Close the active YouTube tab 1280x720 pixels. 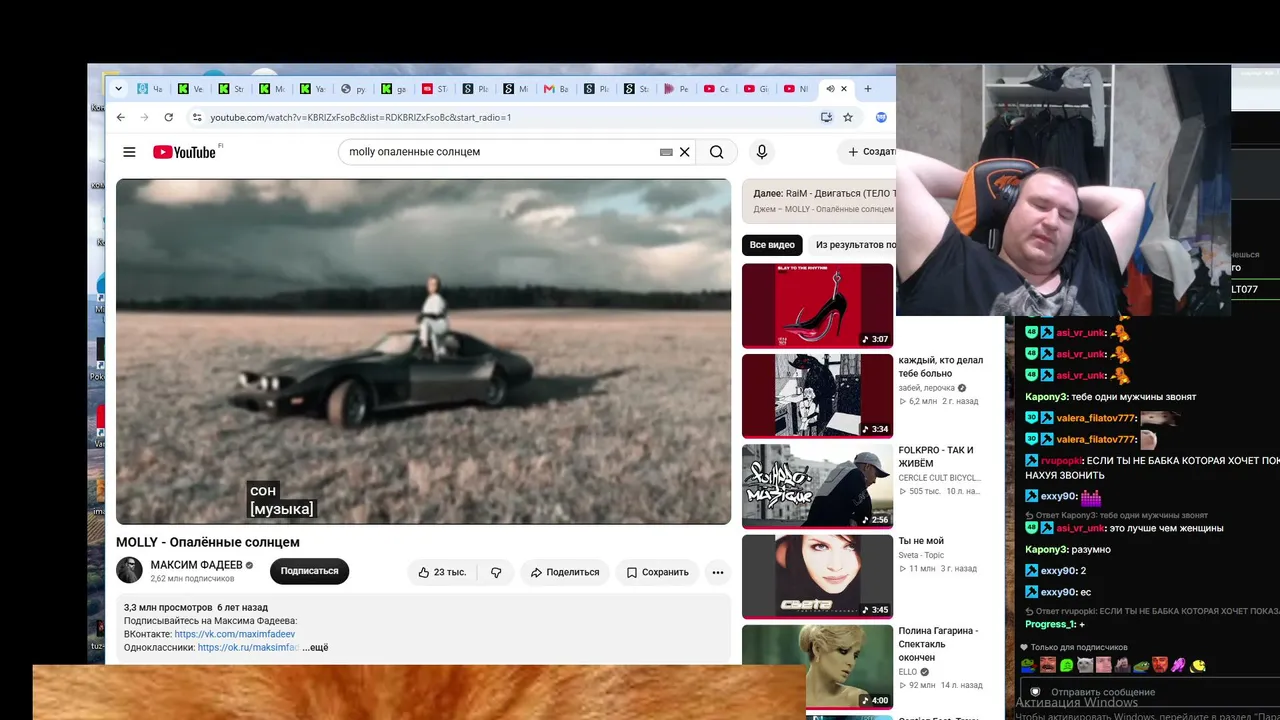pyautogui.click(x=844, y=89)
